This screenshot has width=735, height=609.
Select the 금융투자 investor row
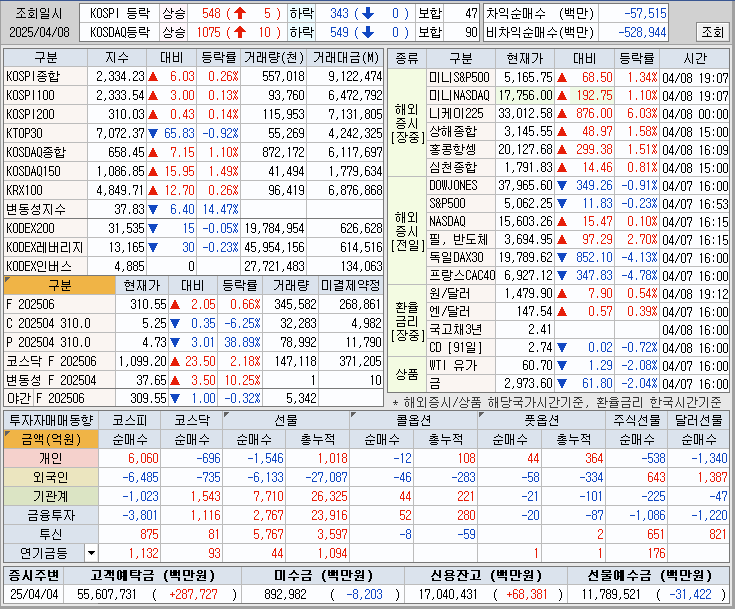(x=367, y=515)
